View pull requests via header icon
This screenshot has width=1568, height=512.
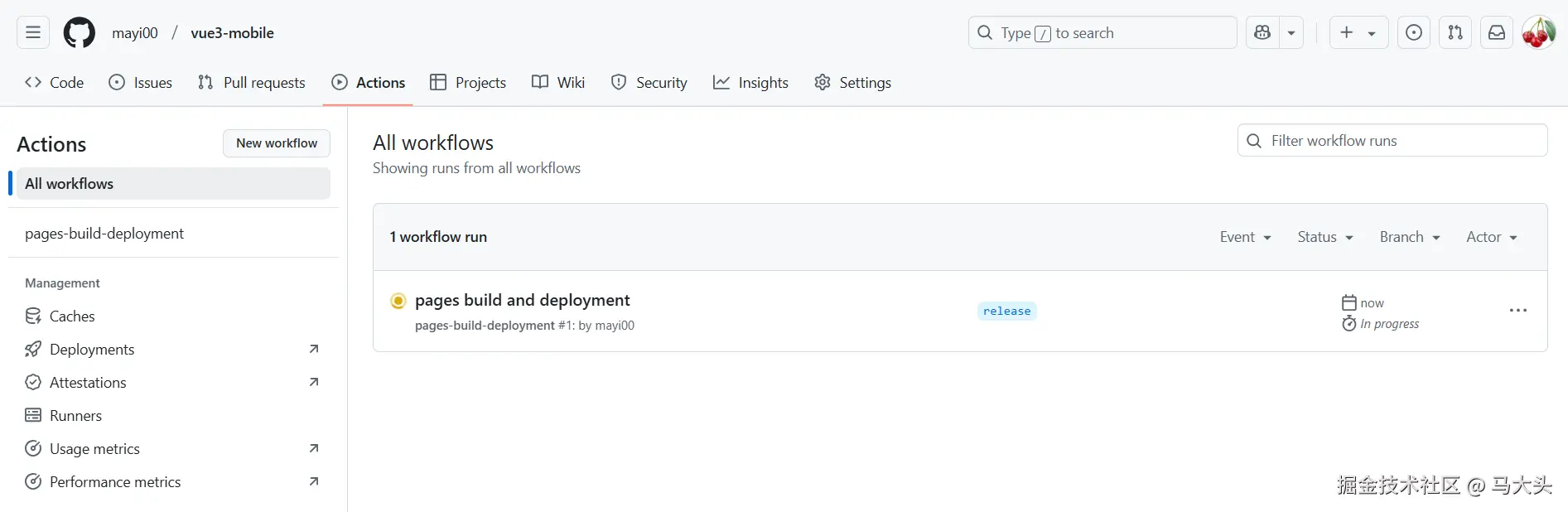coord(1455,32)
